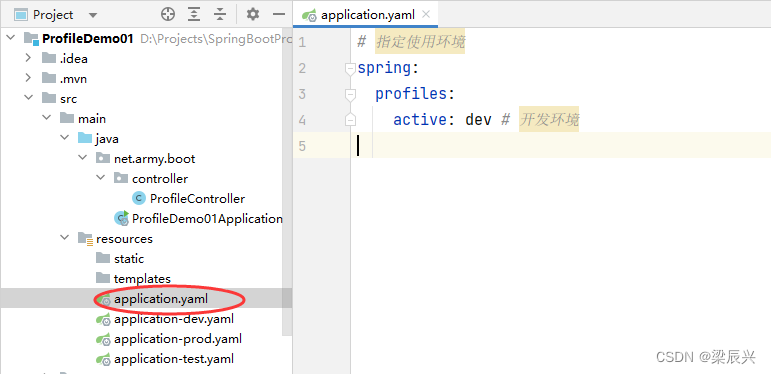Image resolution: width=771 pixels, height=374 pixels.
Task: Open application-prod.yaml file
Action: (178, 339)
